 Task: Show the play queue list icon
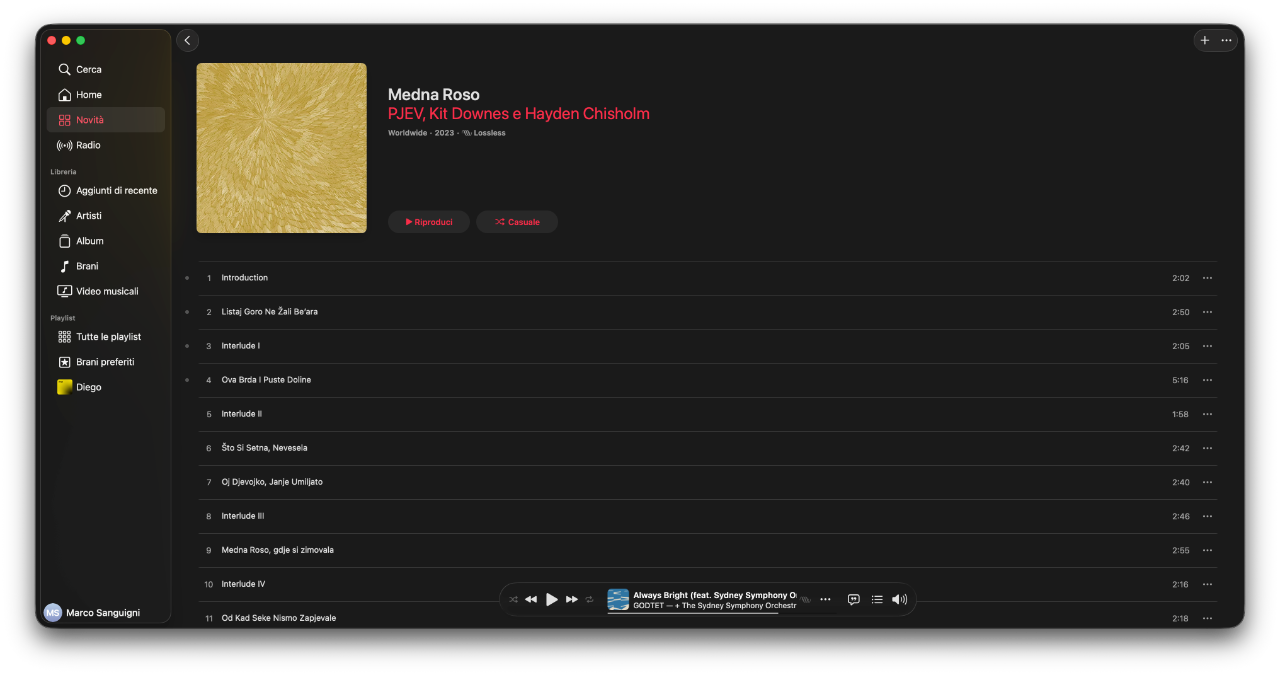(x=877, y=599)
